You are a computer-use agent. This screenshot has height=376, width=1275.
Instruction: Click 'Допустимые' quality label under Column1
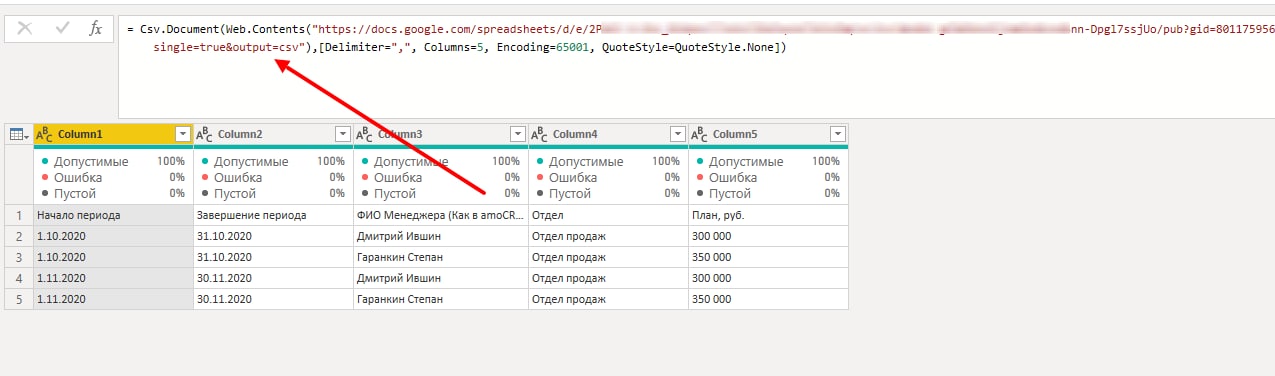[x=91, y=161]
